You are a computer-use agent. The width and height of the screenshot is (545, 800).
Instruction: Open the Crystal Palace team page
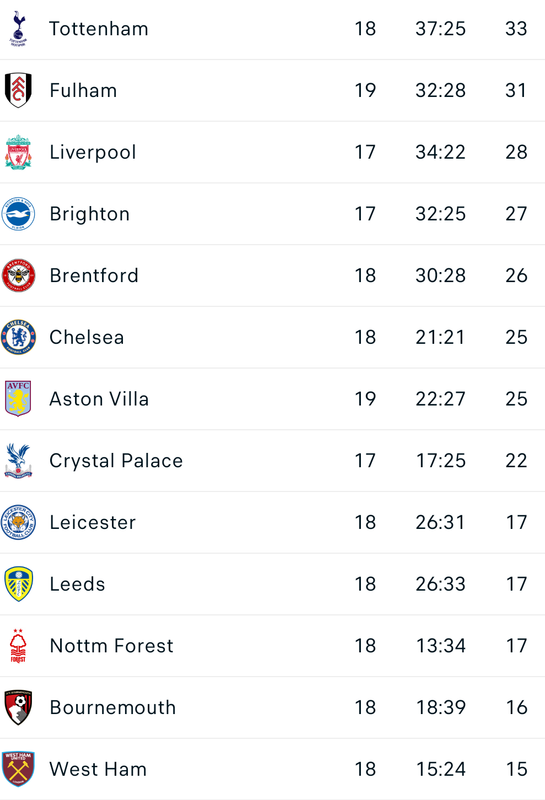(x=116, y=461)
